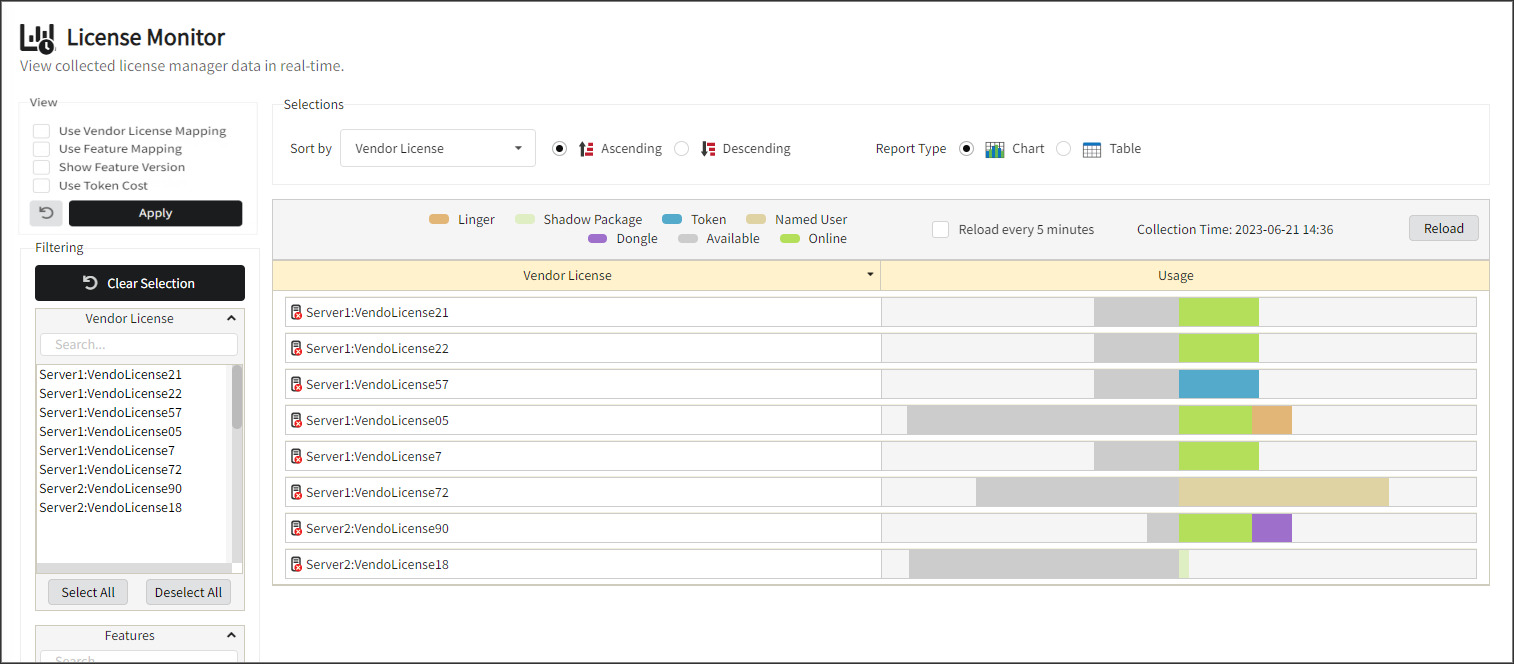The height and width of the screenshot is (664, 1514).
Task: Click the Dongle legend color swatch
Action: click(x=598, y=238)
